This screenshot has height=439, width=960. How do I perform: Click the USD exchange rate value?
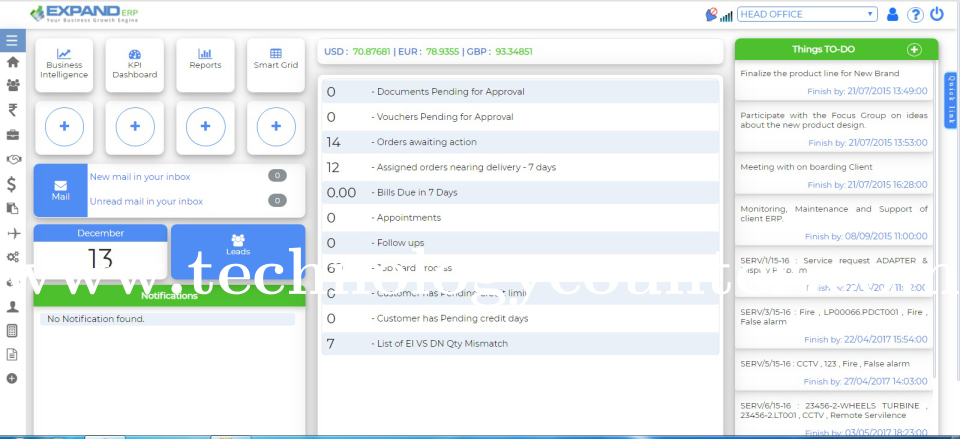tap(371, 51)
